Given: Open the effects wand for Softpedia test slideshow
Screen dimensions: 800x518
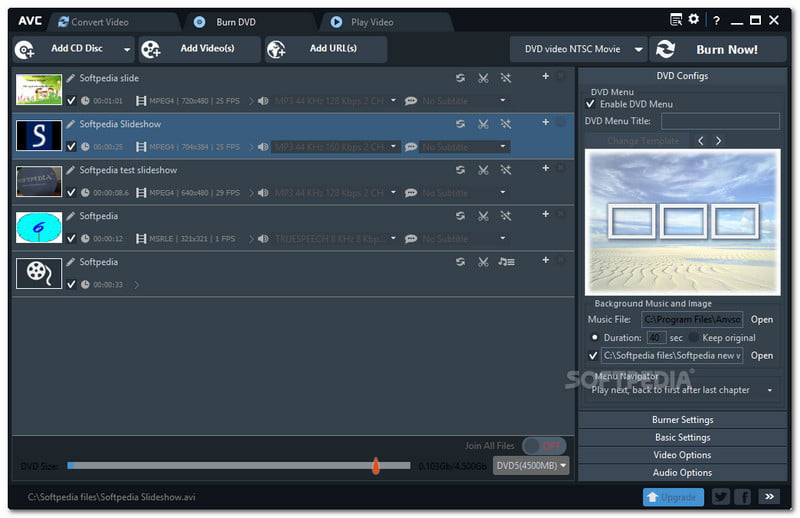Looking at the screenshot, I should point(506,169).
